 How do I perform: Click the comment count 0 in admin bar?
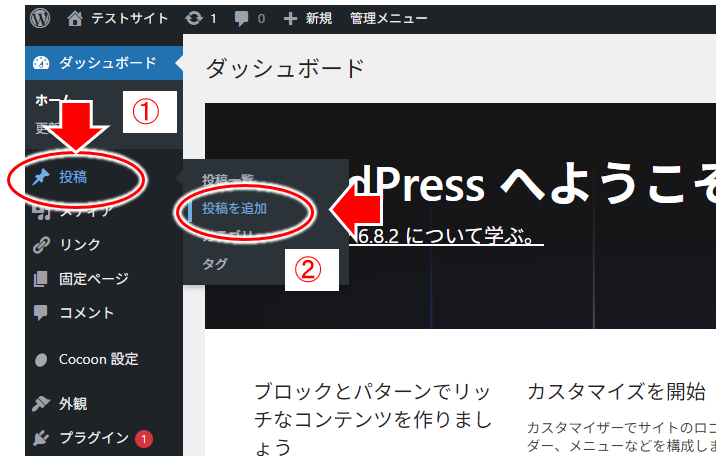[x=261, y=19]
